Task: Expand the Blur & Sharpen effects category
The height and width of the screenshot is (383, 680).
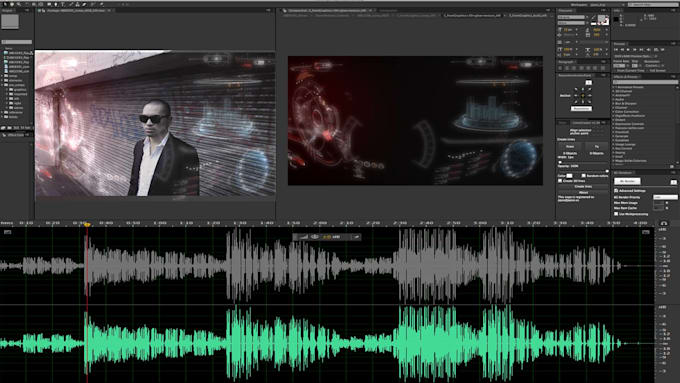Action: [614, 104]
